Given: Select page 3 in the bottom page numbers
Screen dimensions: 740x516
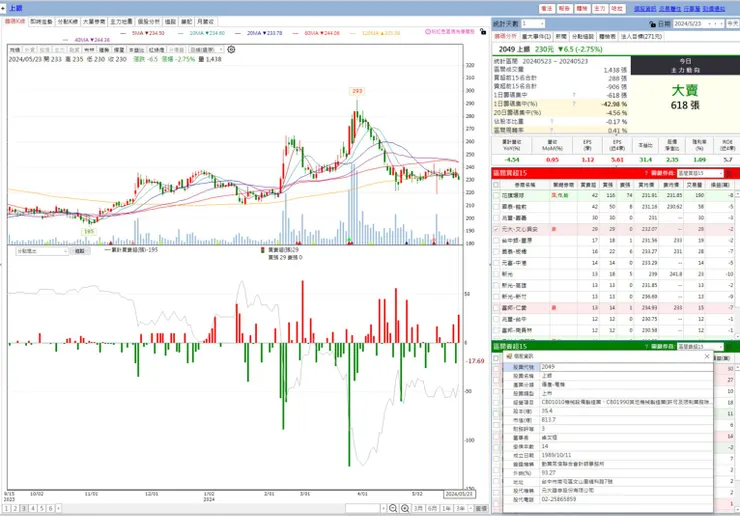Looking at the screenshot, I should (24, 508).
